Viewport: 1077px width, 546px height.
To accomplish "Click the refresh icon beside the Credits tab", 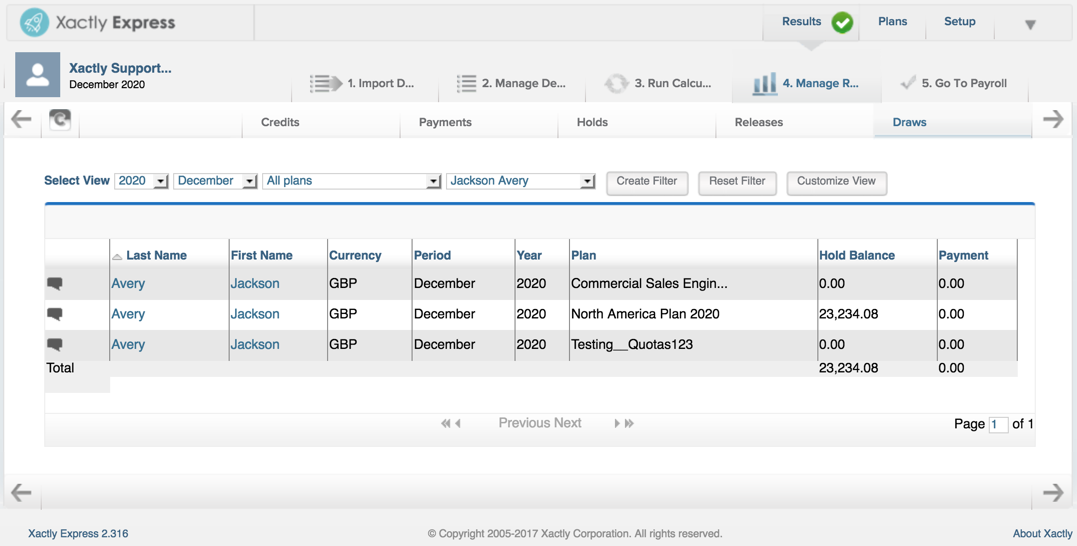I will click(60, 121).
